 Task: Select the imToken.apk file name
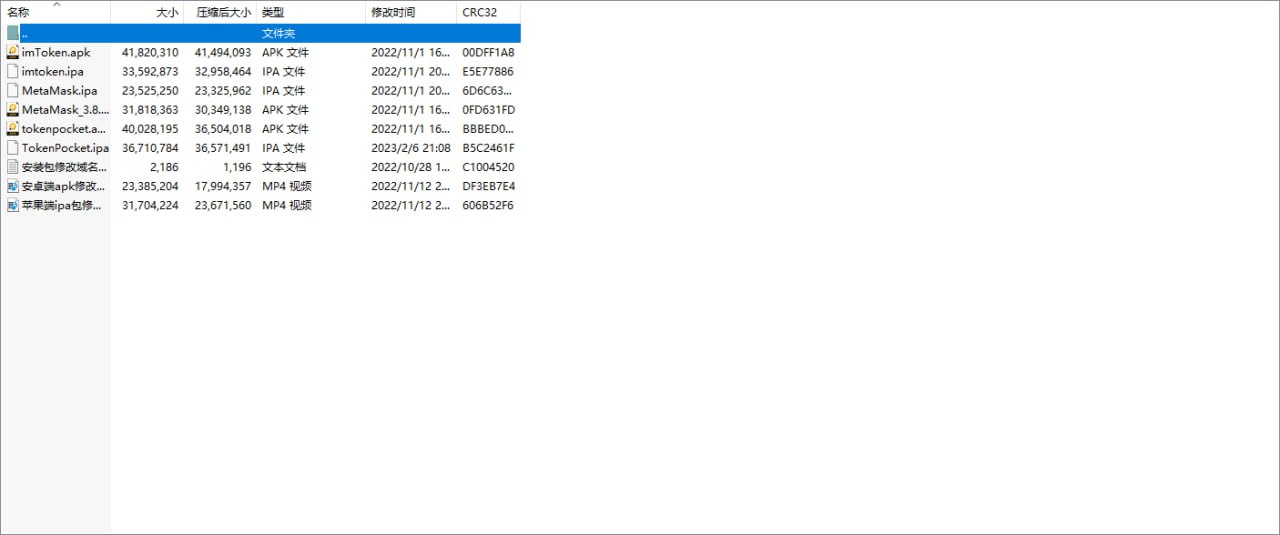tap(56, 52)
